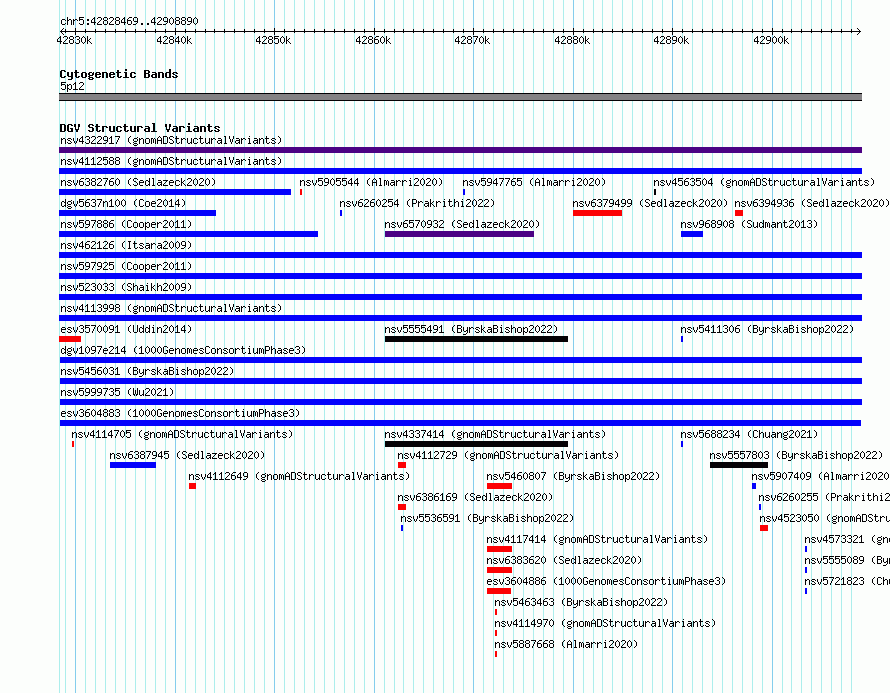Select nsv968908 (Sudmant2013) label

(749, 224)
